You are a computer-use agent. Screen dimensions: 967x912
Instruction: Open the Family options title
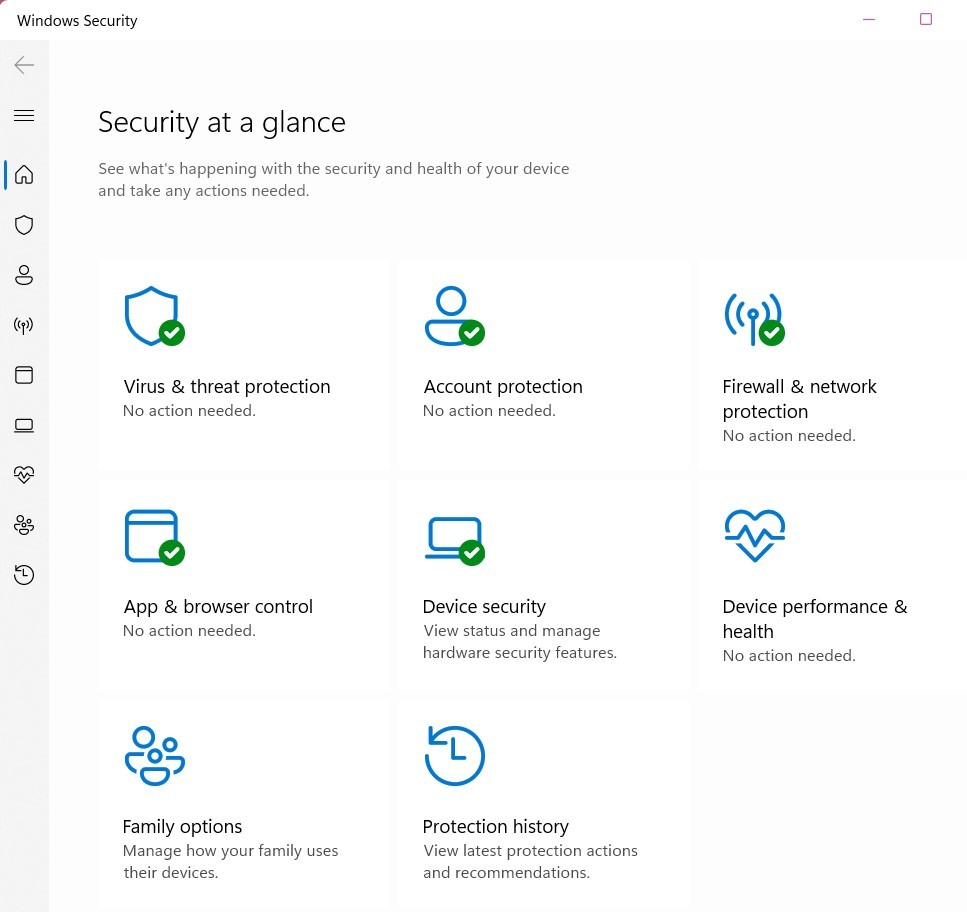(x=182, y=827)
